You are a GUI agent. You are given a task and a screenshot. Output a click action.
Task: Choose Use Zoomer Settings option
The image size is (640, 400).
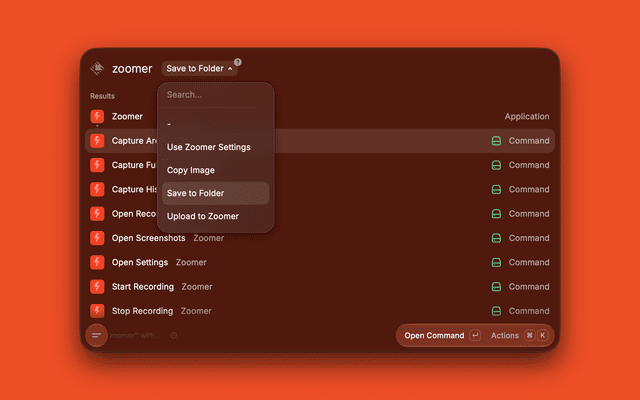pyautogui.click(x=216, y=147)
